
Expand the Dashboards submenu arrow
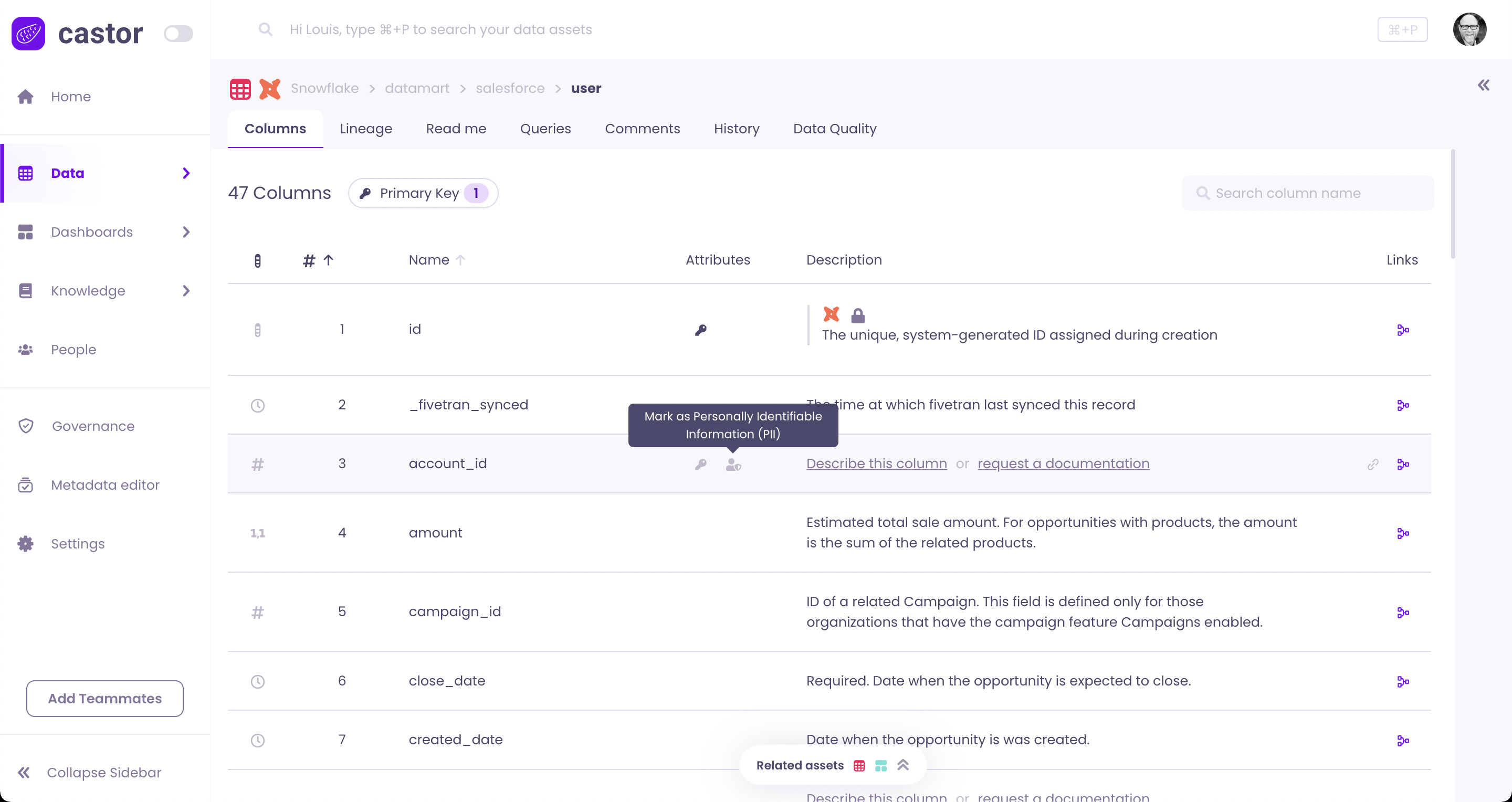click(x=186, y=232)
